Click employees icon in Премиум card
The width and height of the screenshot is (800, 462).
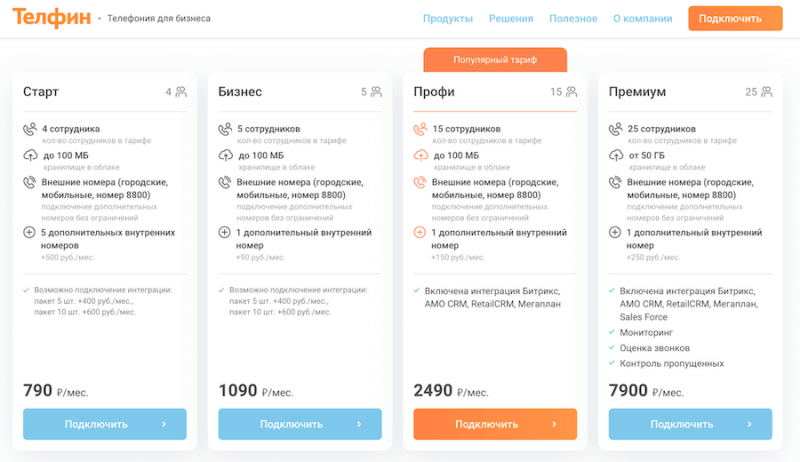pos(615,129)
